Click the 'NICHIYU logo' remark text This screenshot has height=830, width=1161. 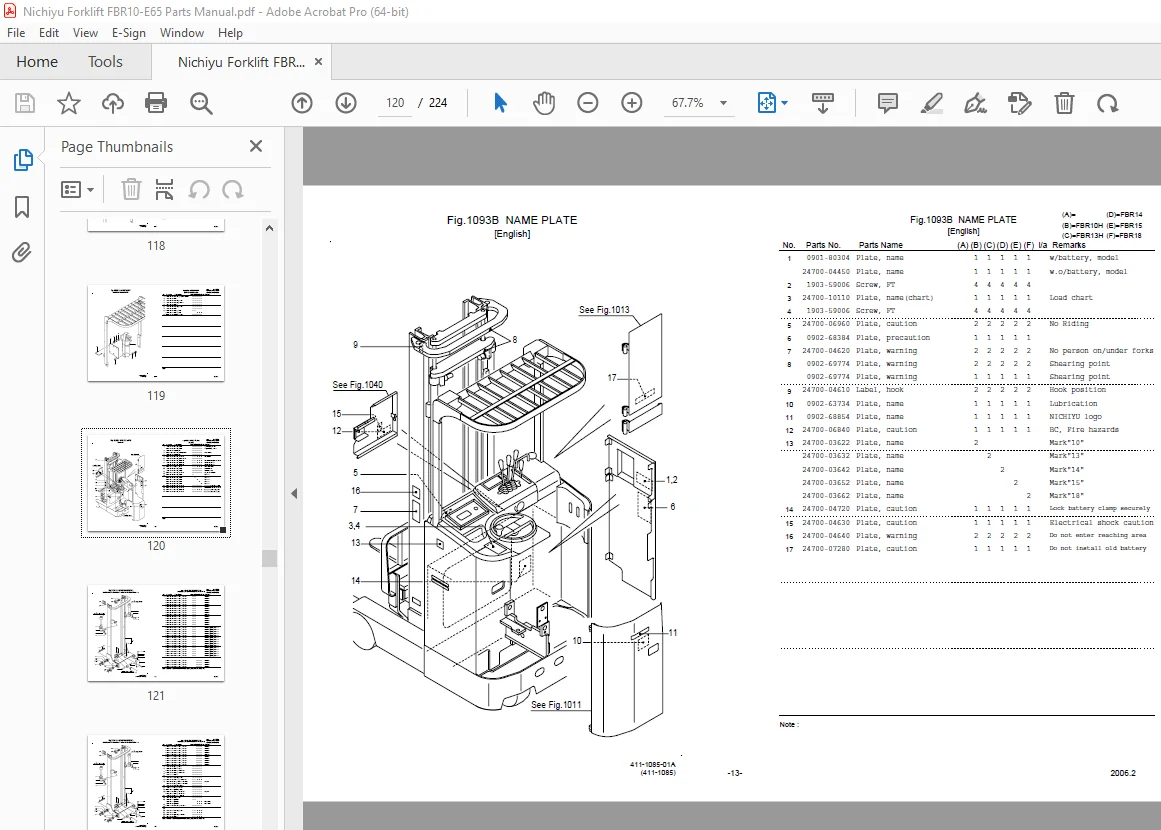(1075, 417)
